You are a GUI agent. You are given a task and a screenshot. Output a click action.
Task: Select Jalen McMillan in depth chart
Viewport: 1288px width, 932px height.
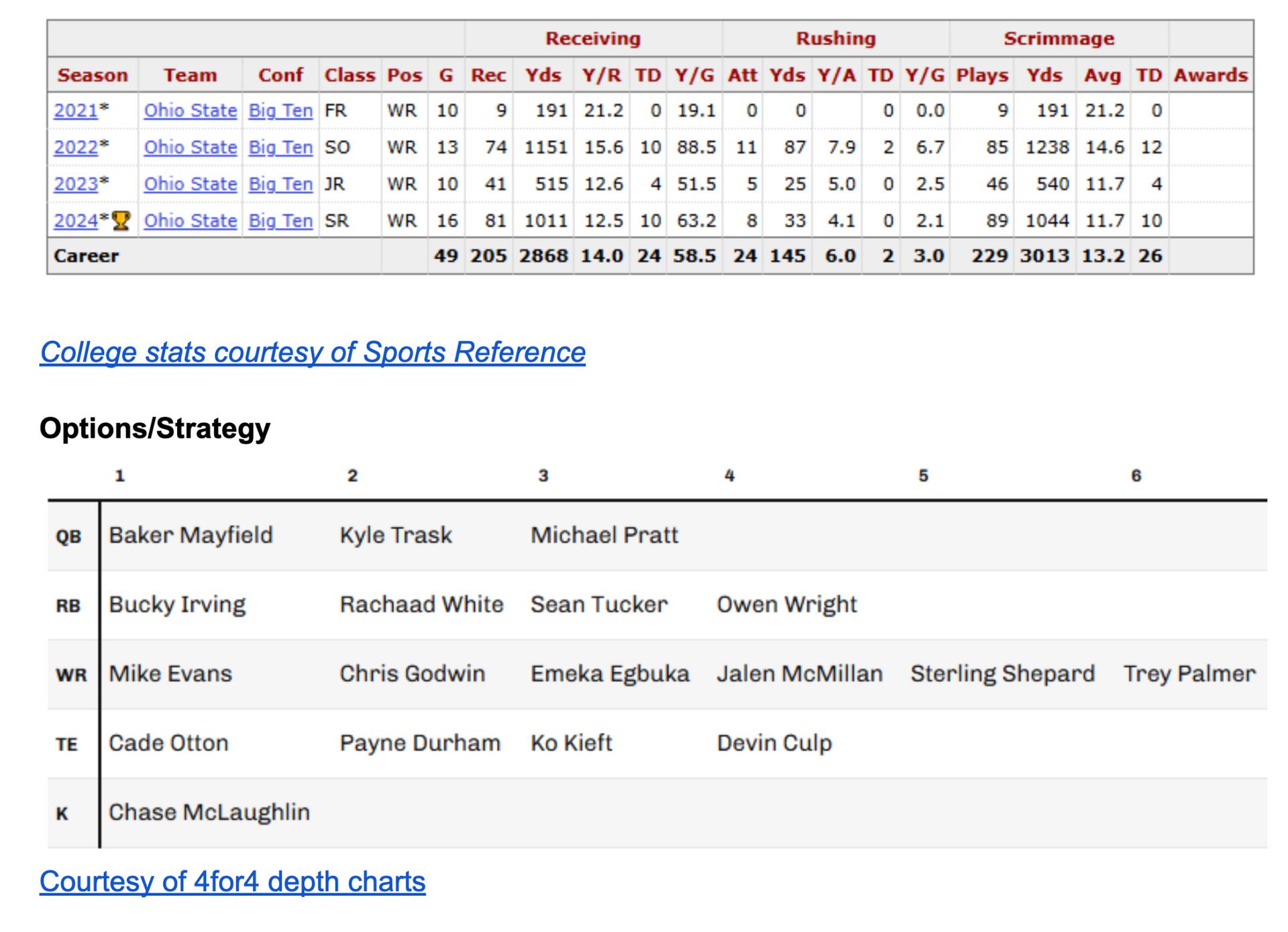(x=800, y=674)
